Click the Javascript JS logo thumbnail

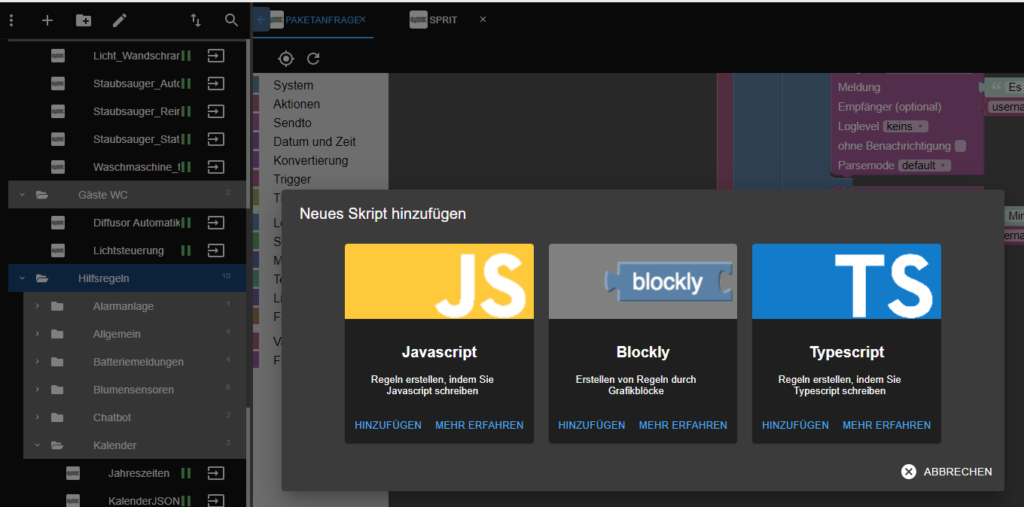coord(439,281)
